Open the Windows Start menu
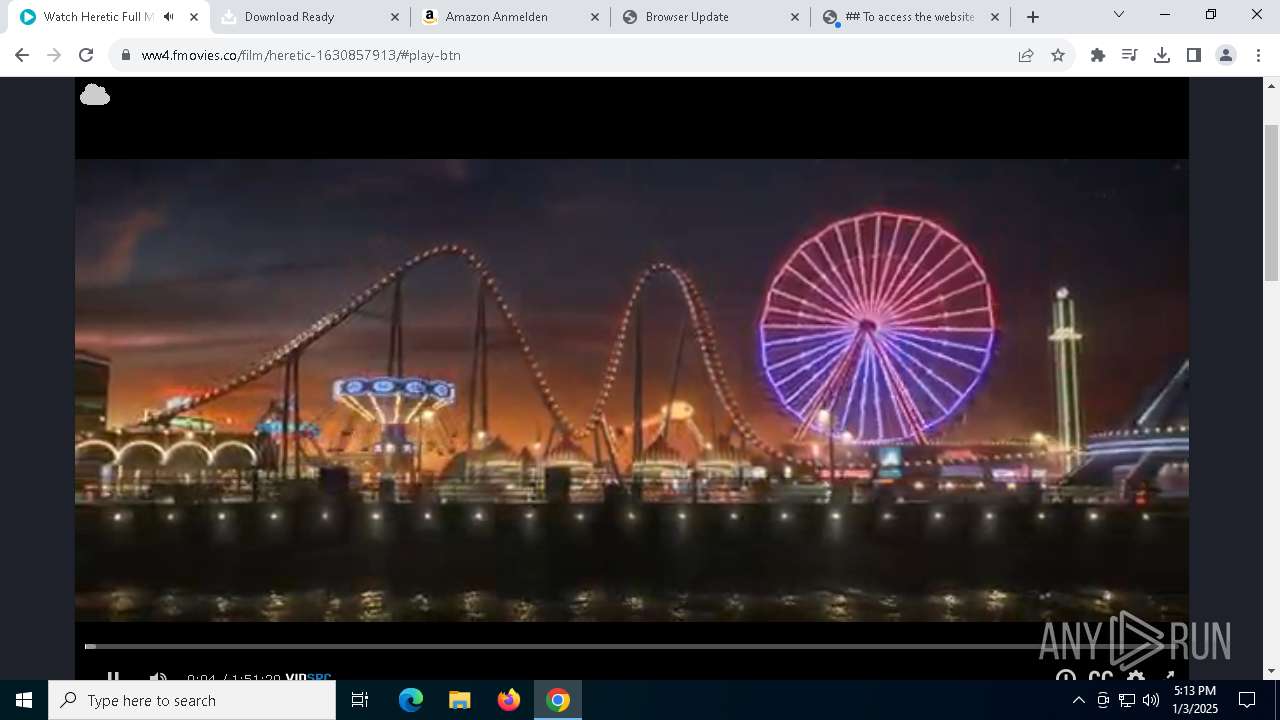The height and width of the screenshot is (720, 1280). tap(24, 700)
